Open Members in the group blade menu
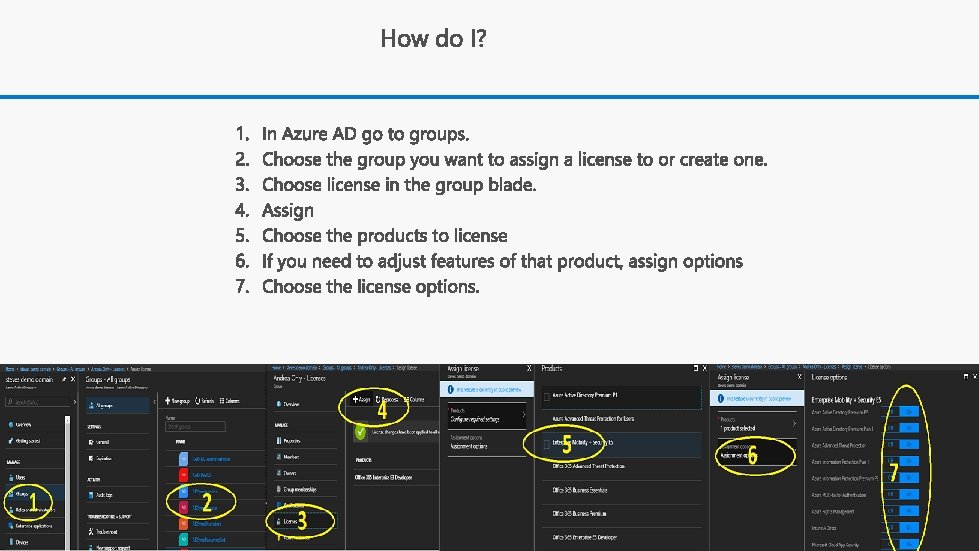The image size is (979, 551). click(287, 457)
